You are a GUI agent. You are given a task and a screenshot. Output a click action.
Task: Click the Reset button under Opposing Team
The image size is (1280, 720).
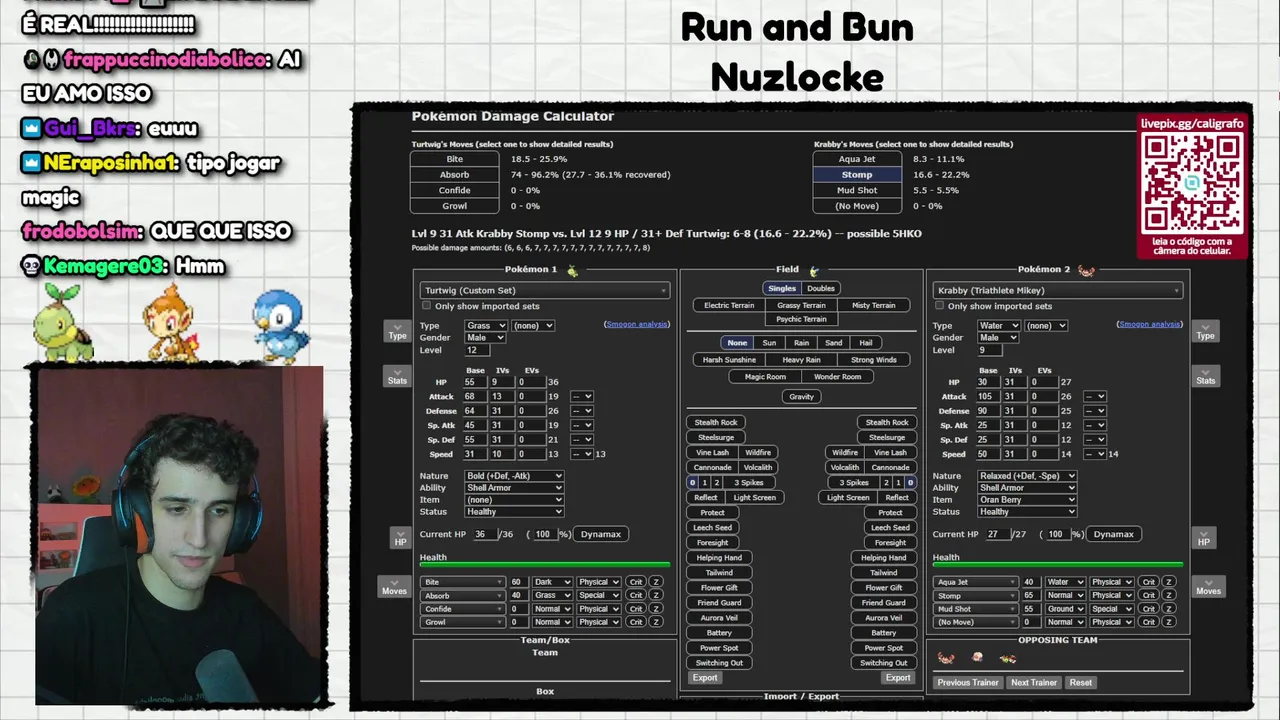click(1080, 682)
